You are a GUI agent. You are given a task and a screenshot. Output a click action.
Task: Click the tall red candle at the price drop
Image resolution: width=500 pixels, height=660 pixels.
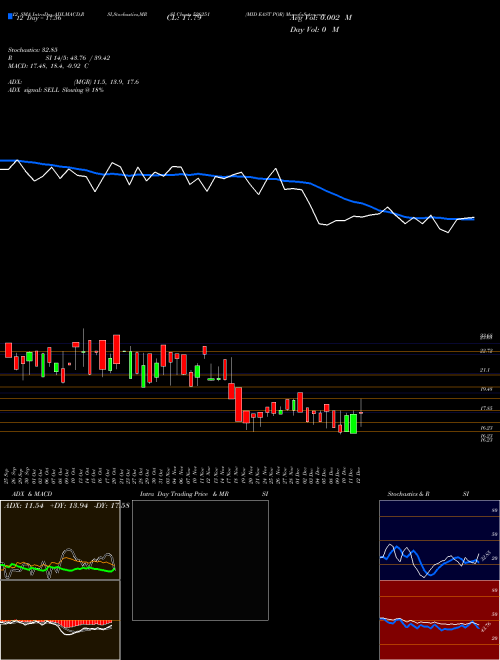[x=239, y=405]
